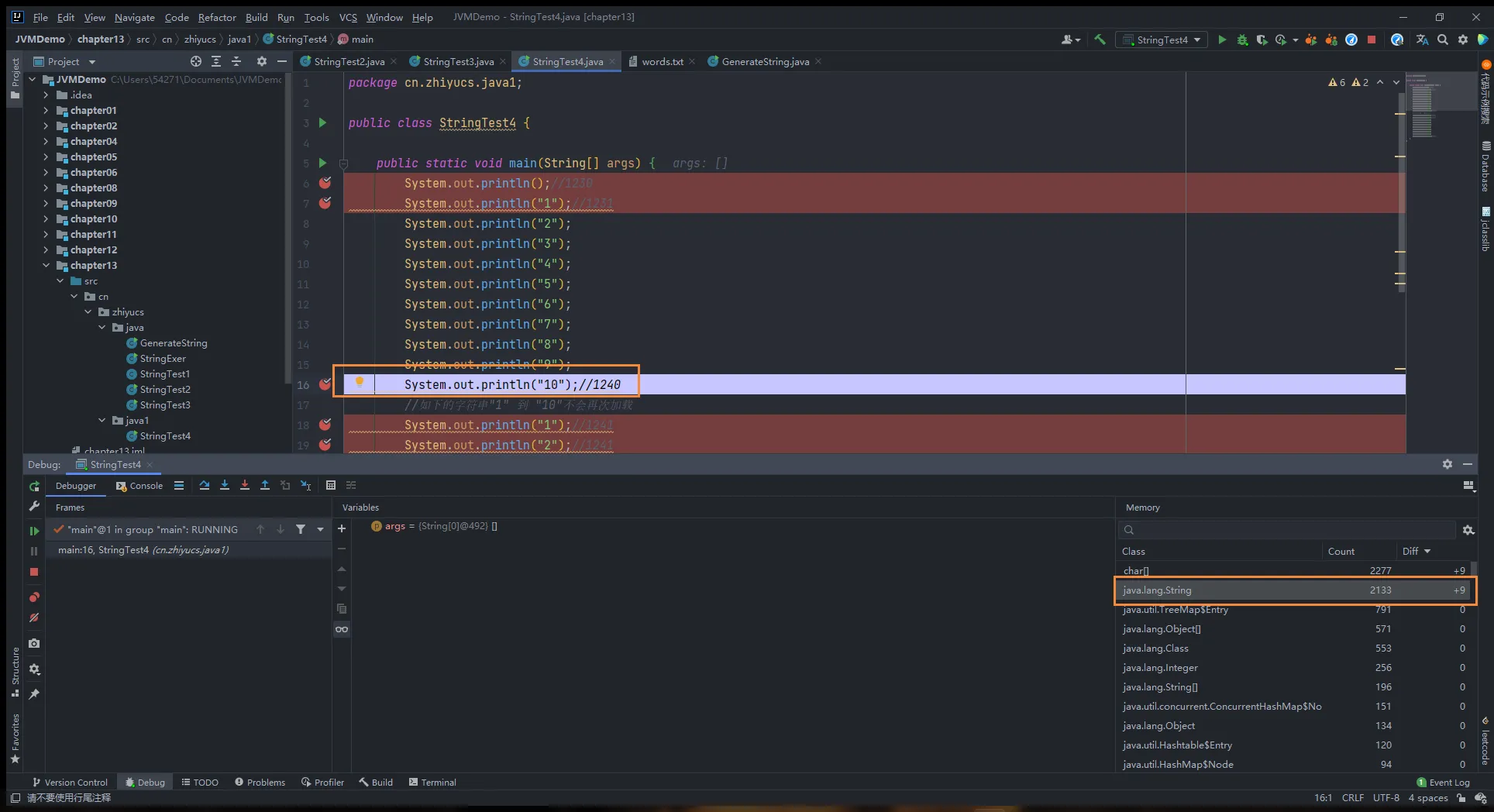The height and width of the screenshot is (812, 1494).
Task: Click the green Run button in the toolbar
Action: coord(1222,40)
